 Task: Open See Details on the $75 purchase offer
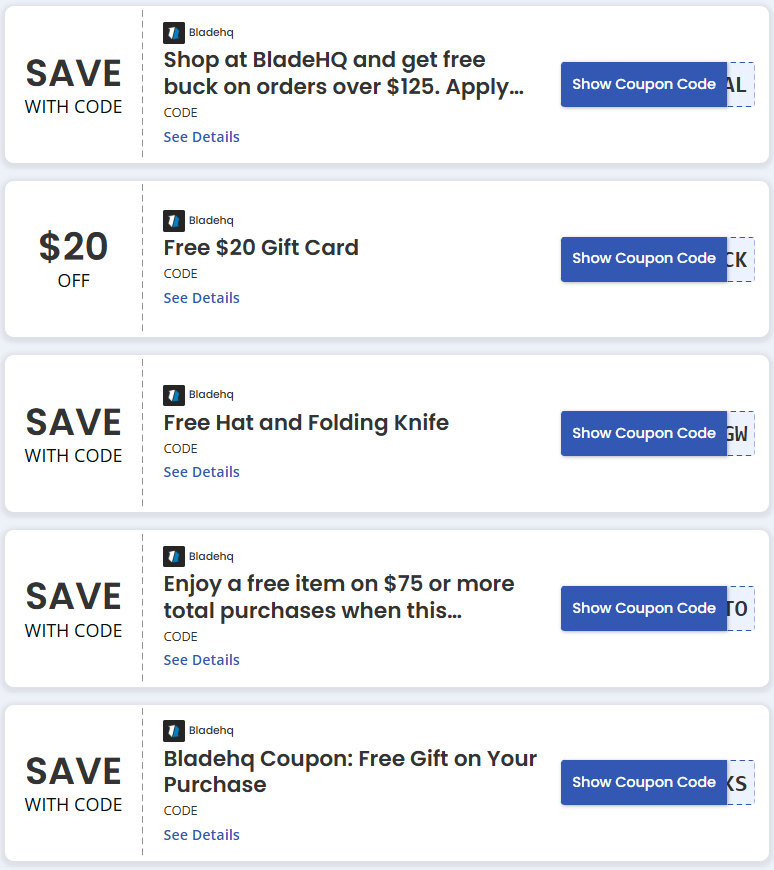[x=201, y=659]
